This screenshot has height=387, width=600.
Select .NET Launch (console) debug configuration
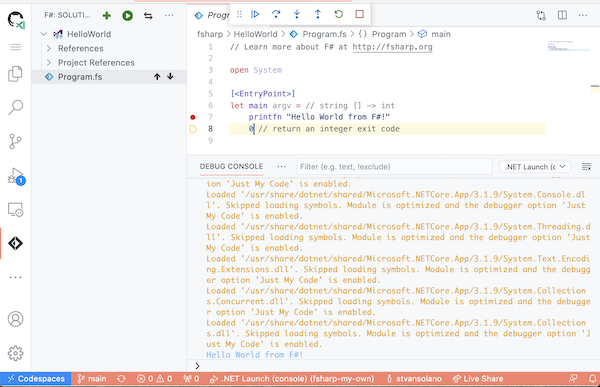click(x=292, y=379)
